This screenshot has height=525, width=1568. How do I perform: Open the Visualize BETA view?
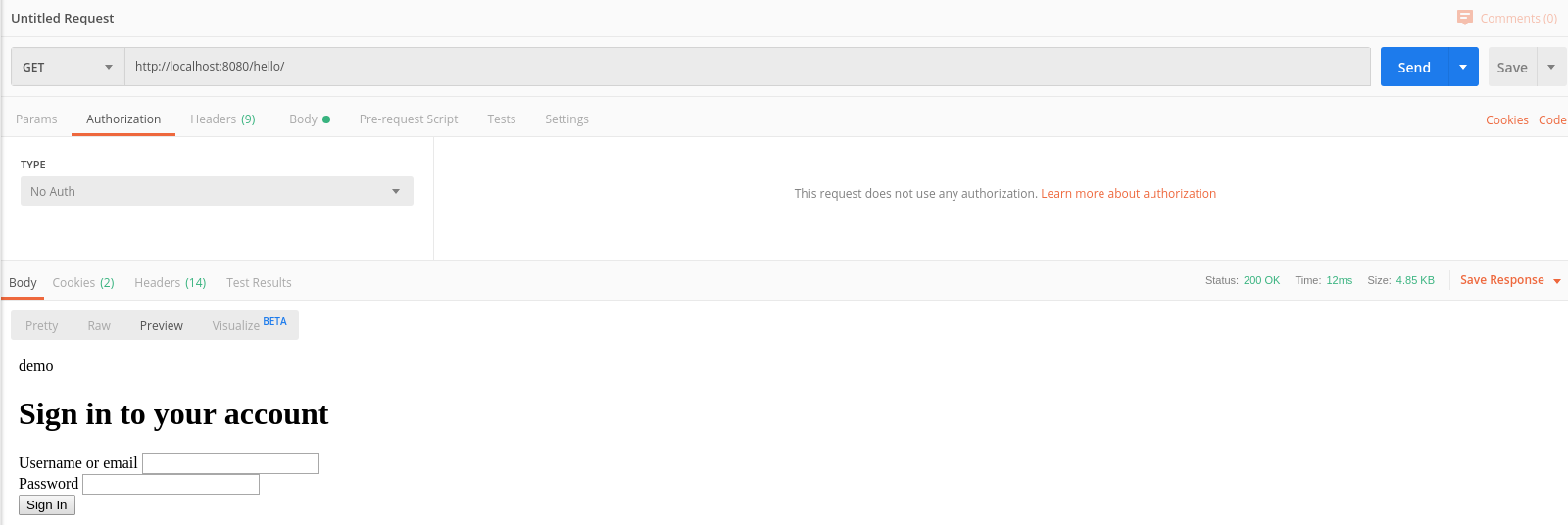coord(249,325)
